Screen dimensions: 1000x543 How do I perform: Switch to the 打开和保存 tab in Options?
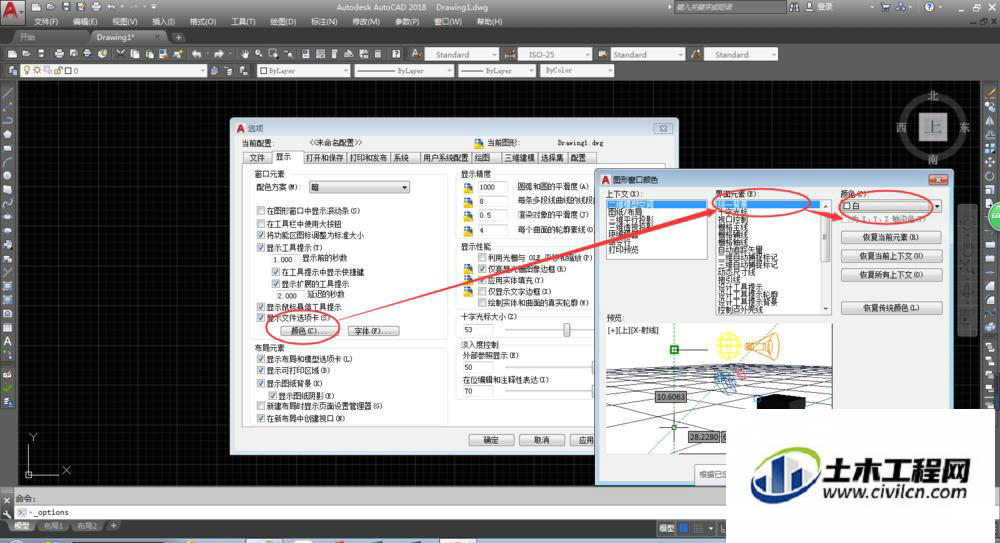click(325, 158)
